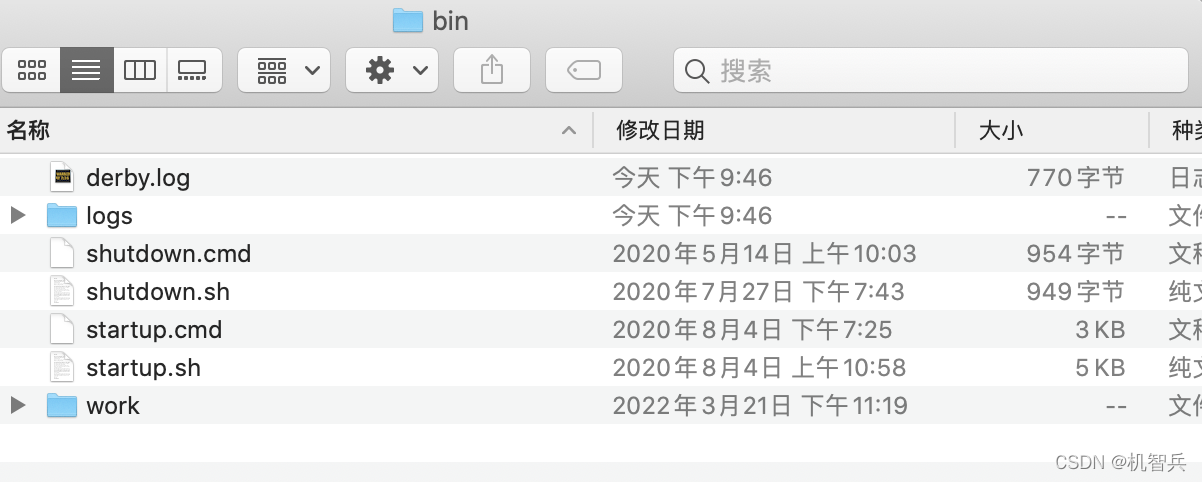
Task: Sort by the 大小 column header
Action: point(1000,130)
